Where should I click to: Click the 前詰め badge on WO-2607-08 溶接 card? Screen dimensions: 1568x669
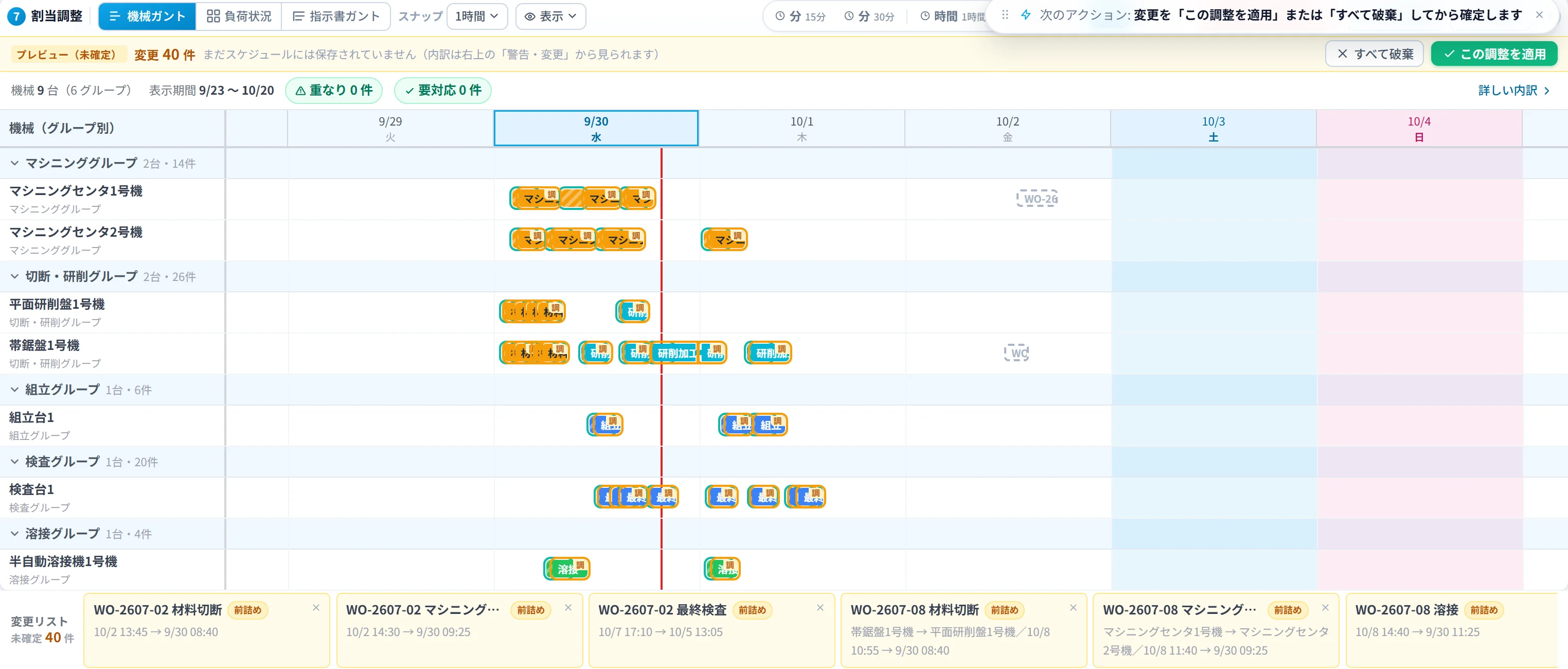pos(1484,610)
